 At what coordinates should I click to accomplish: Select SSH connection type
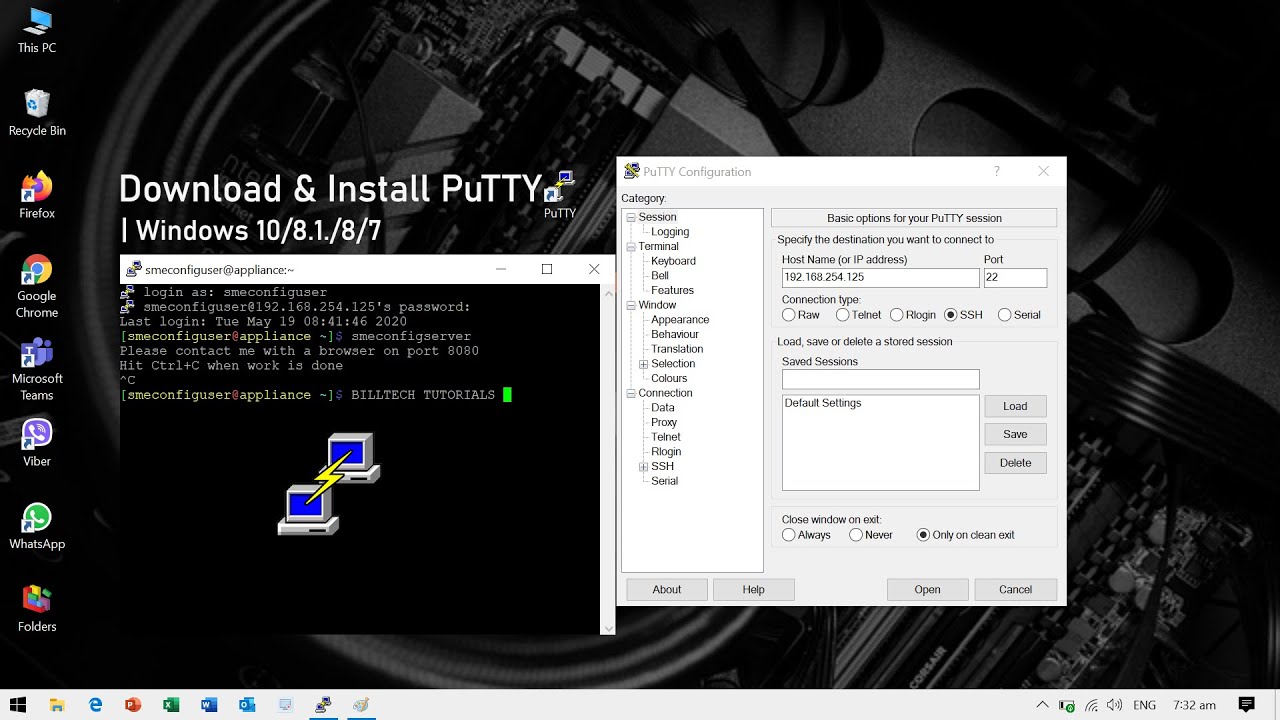(951, 315)
